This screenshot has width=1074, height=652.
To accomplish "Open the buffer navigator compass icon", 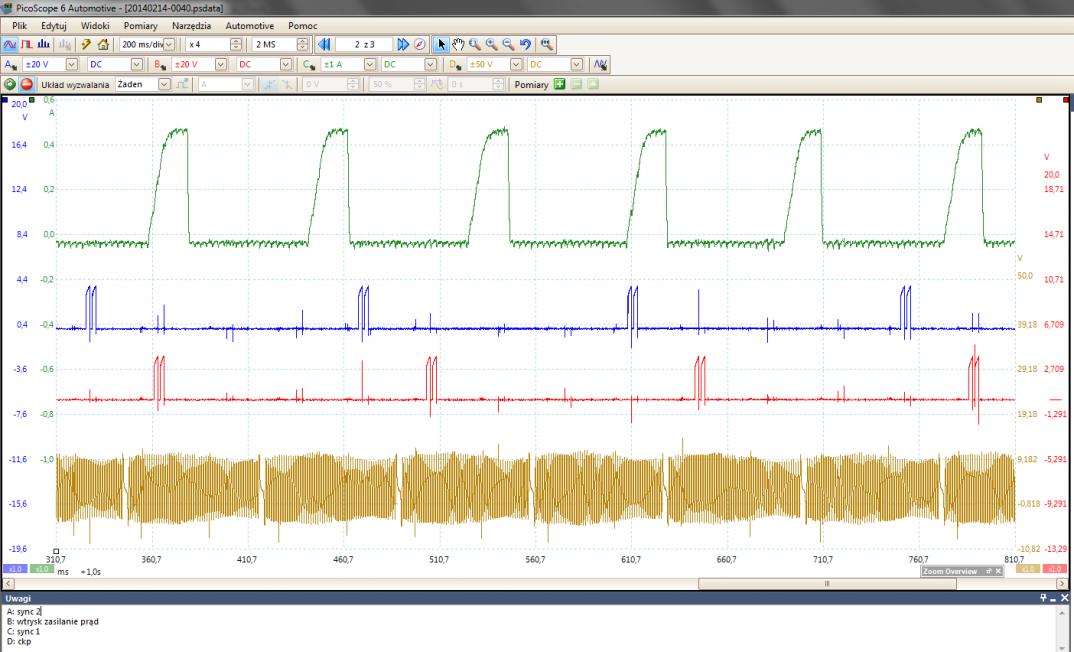I will click(x=419, y=44).
